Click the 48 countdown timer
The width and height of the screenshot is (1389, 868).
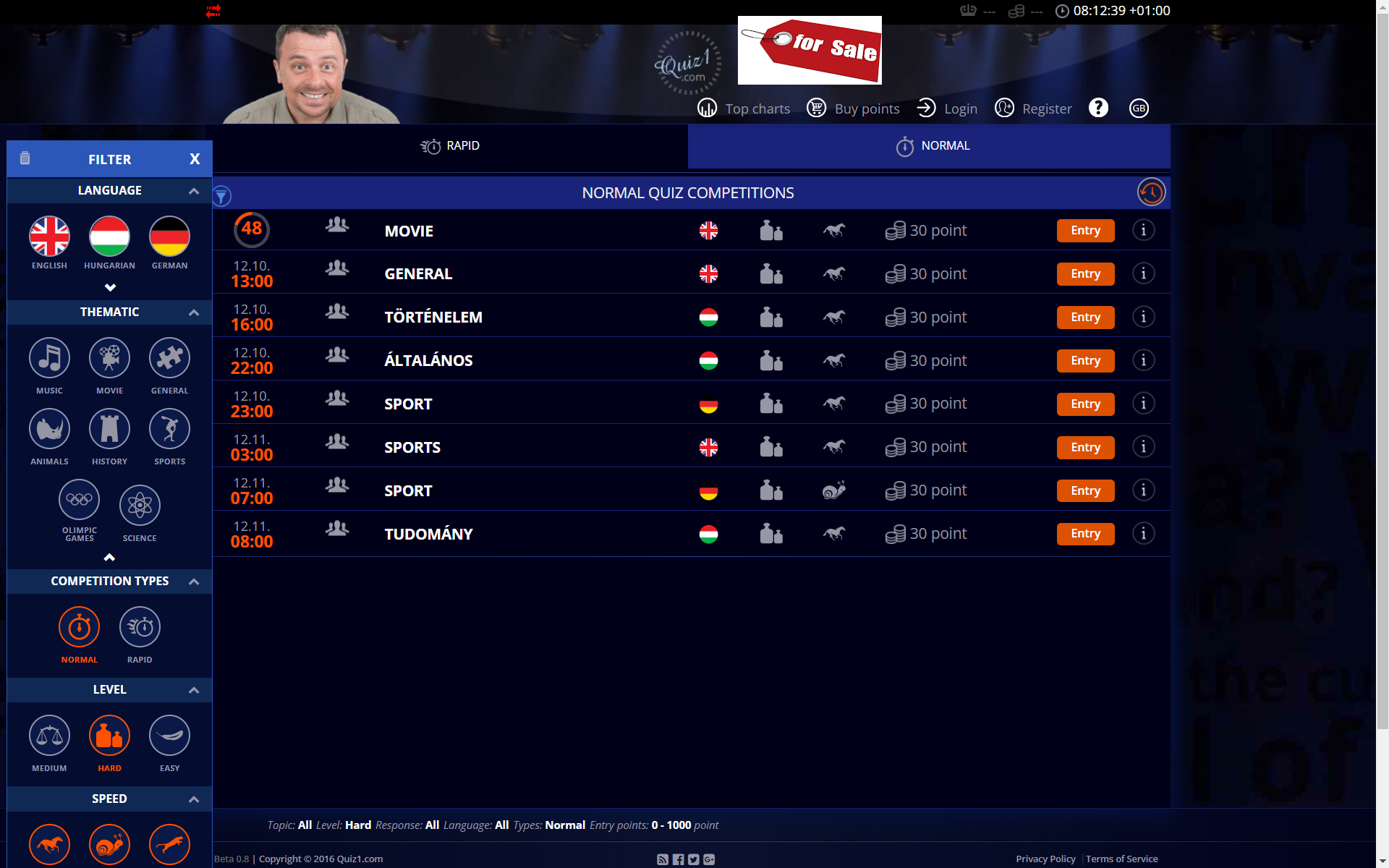[252, 229]
